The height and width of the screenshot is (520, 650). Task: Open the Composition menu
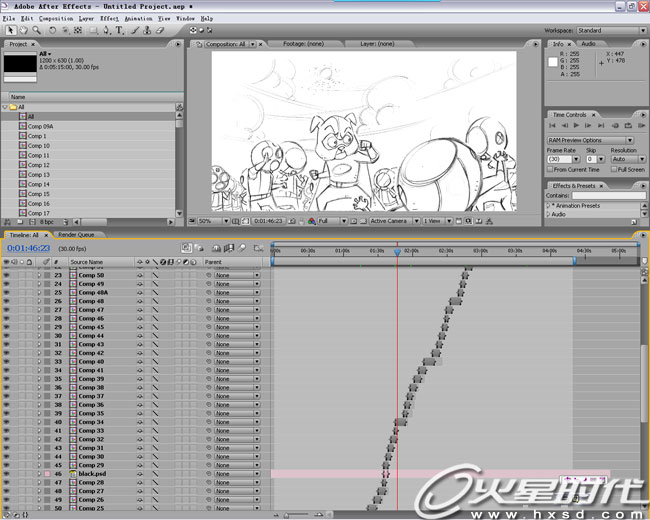(56, 19)
